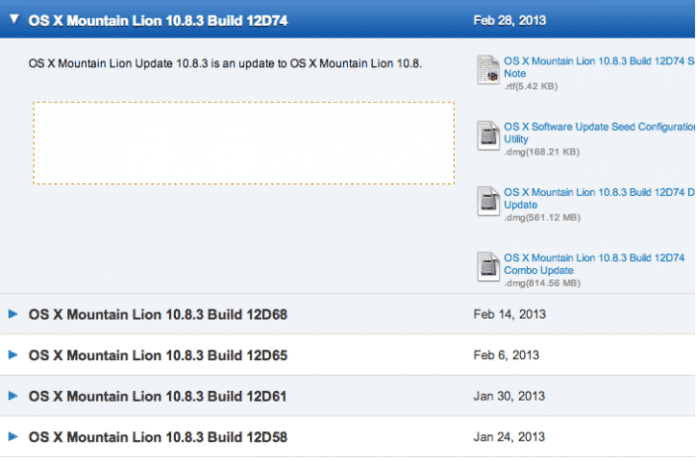Viewport: 696px width, 464px height.
Task: Open the Build 12D74 Seed Note link
Action: 595,67
